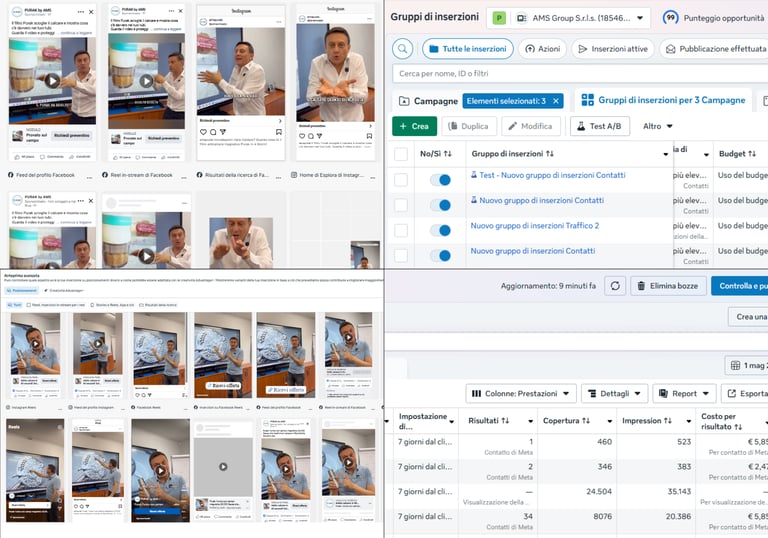Sort the Copertura column arrows
Image resolution: width=768 pixels, height=538 pixels.
(586, 421)
